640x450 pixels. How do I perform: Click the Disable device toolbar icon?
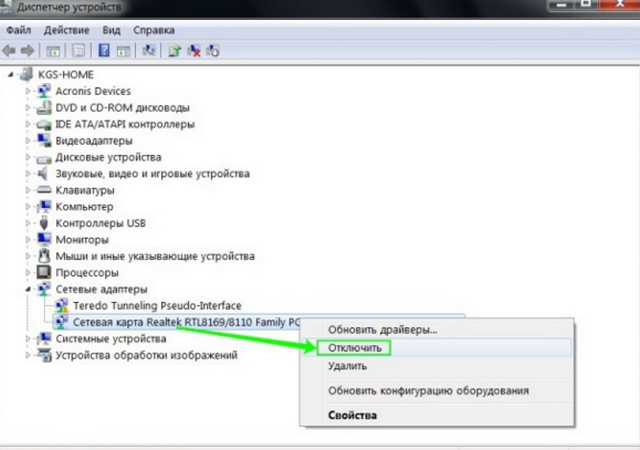213,50
